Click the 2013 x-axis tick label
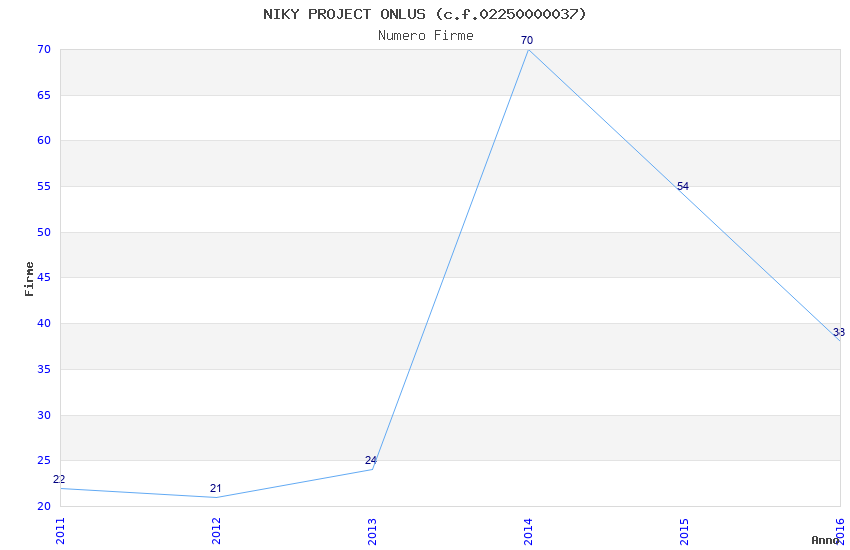The image size is (850, 550). tap(372, 531)
